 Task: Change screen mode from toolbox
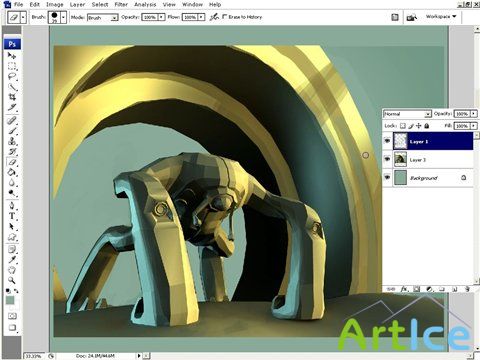click(12, 327)
